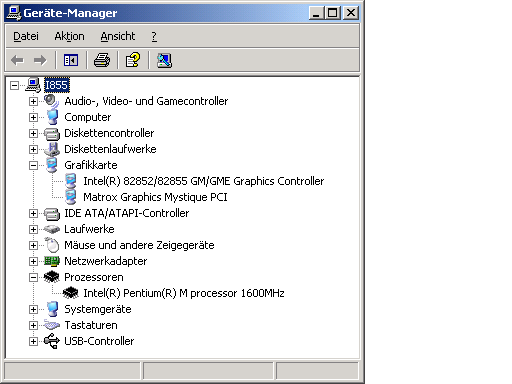The height and width of the screenshot is (384, 512).
Task: Click the Geräte-Manager title bar icon
Action: 14,13
